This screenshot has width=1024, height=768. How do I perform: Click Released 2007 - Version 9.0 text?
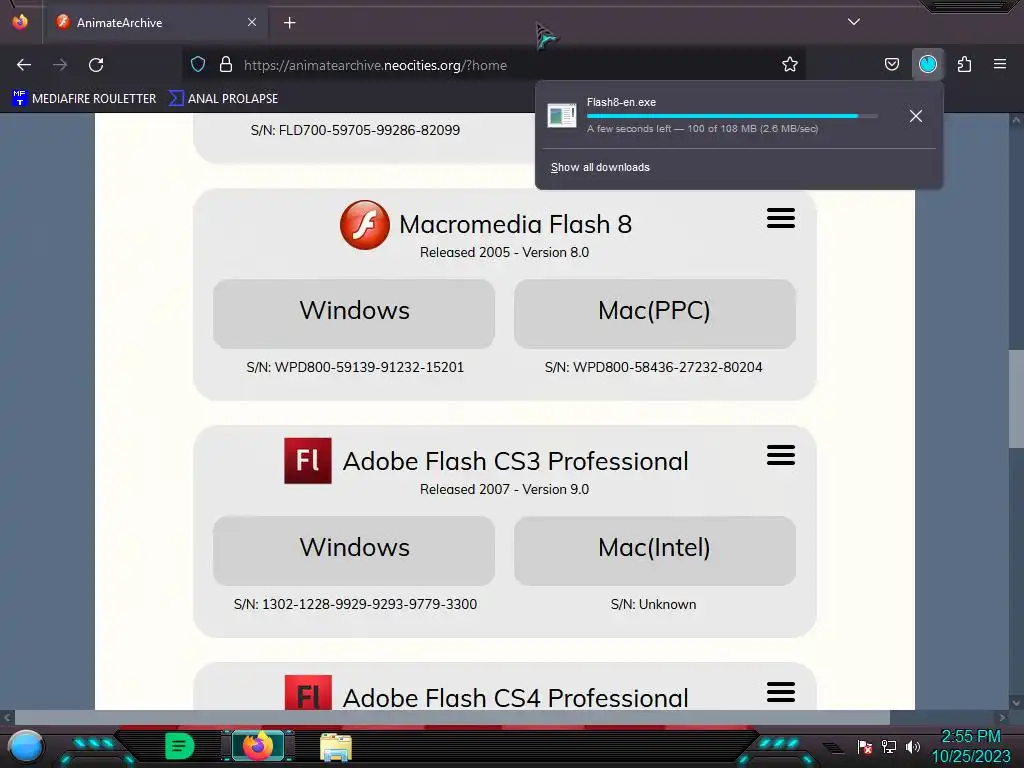(x=504, y=490)
